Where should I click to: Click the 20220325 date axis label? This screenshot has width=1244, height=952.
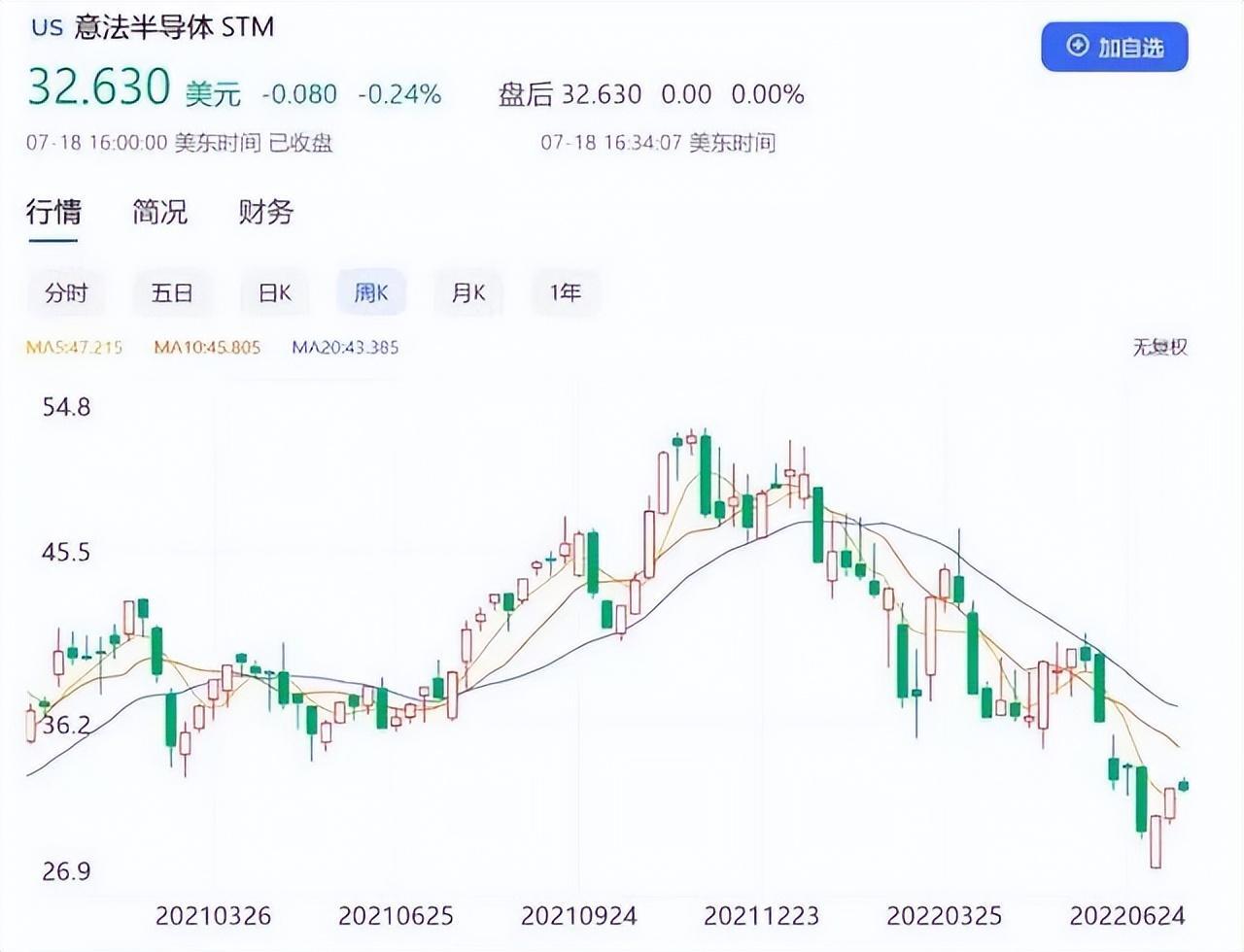(x=945, y=915)
